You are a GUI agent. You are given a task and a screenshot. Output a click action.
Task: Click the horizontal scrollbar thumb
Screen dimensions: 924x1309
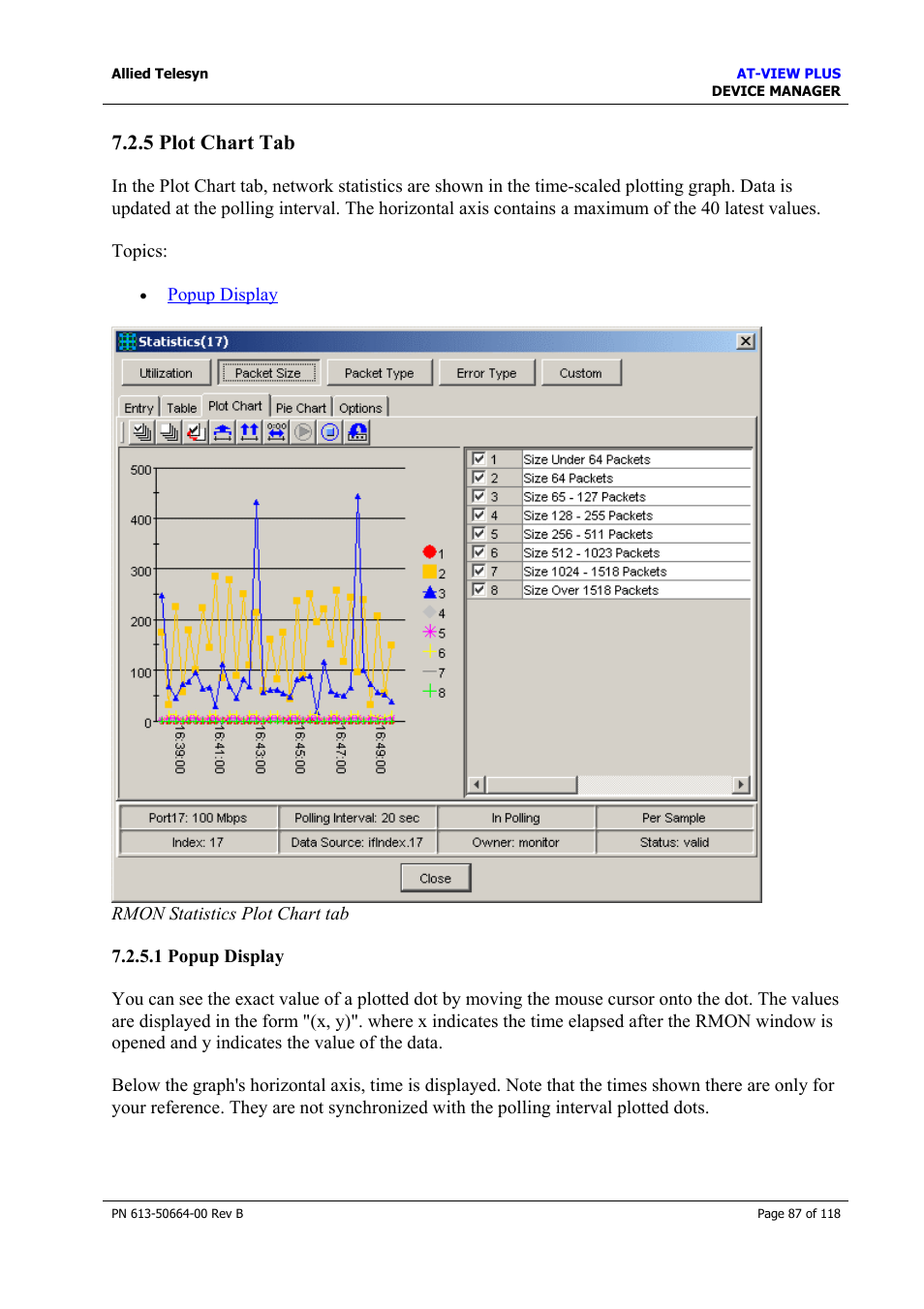click(532, 785)
